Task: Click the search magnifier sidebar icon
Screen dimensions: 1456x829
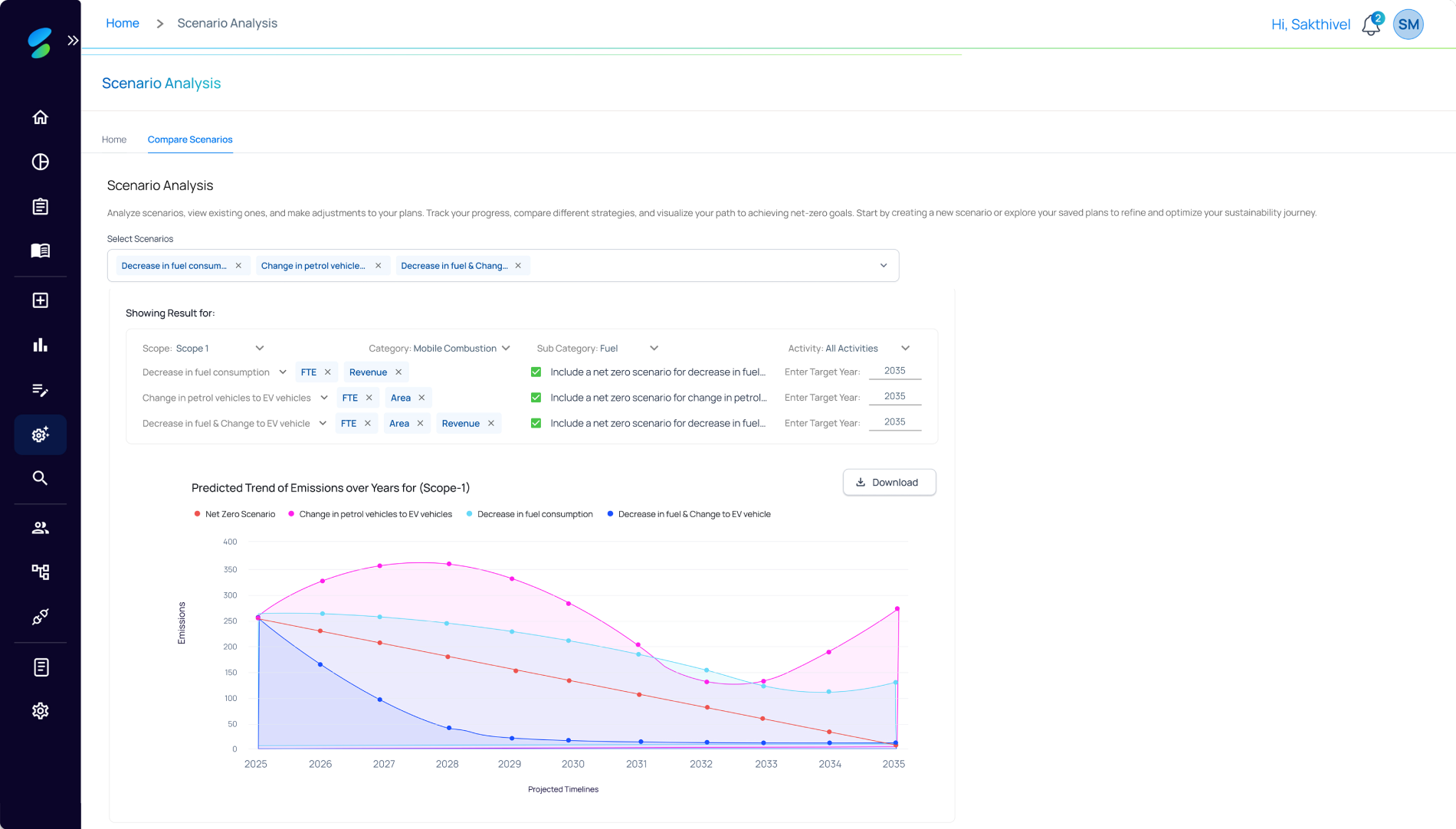Action: pyautogui.click(x=41, y=478)
